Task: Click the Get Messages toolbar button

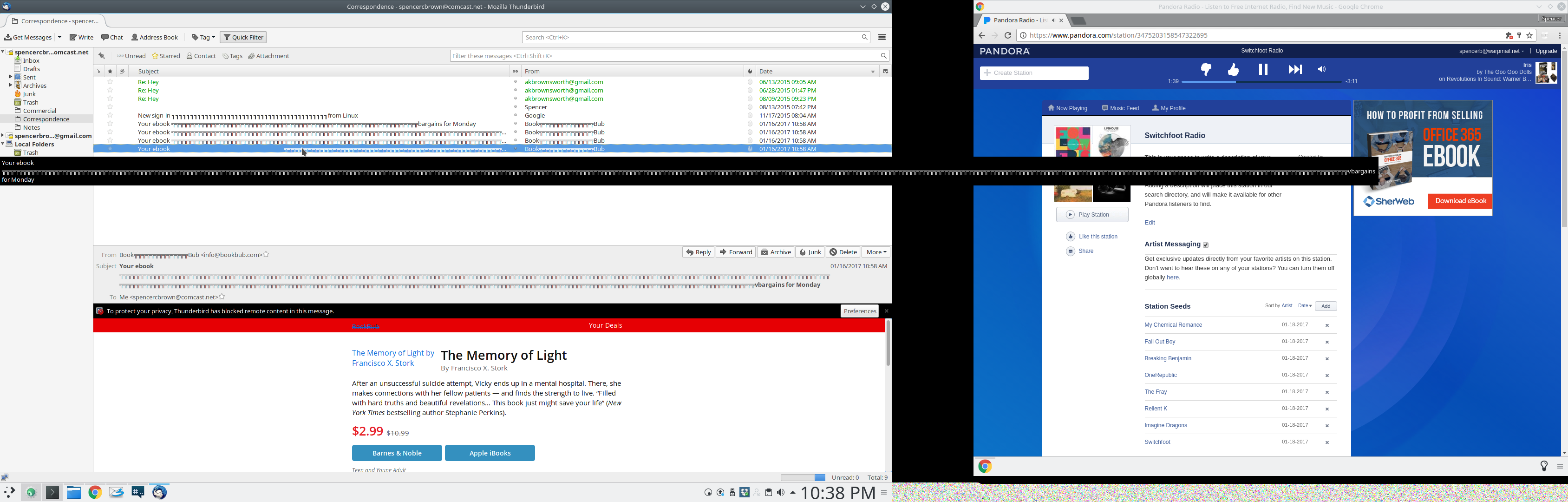Action: [29, 37]
